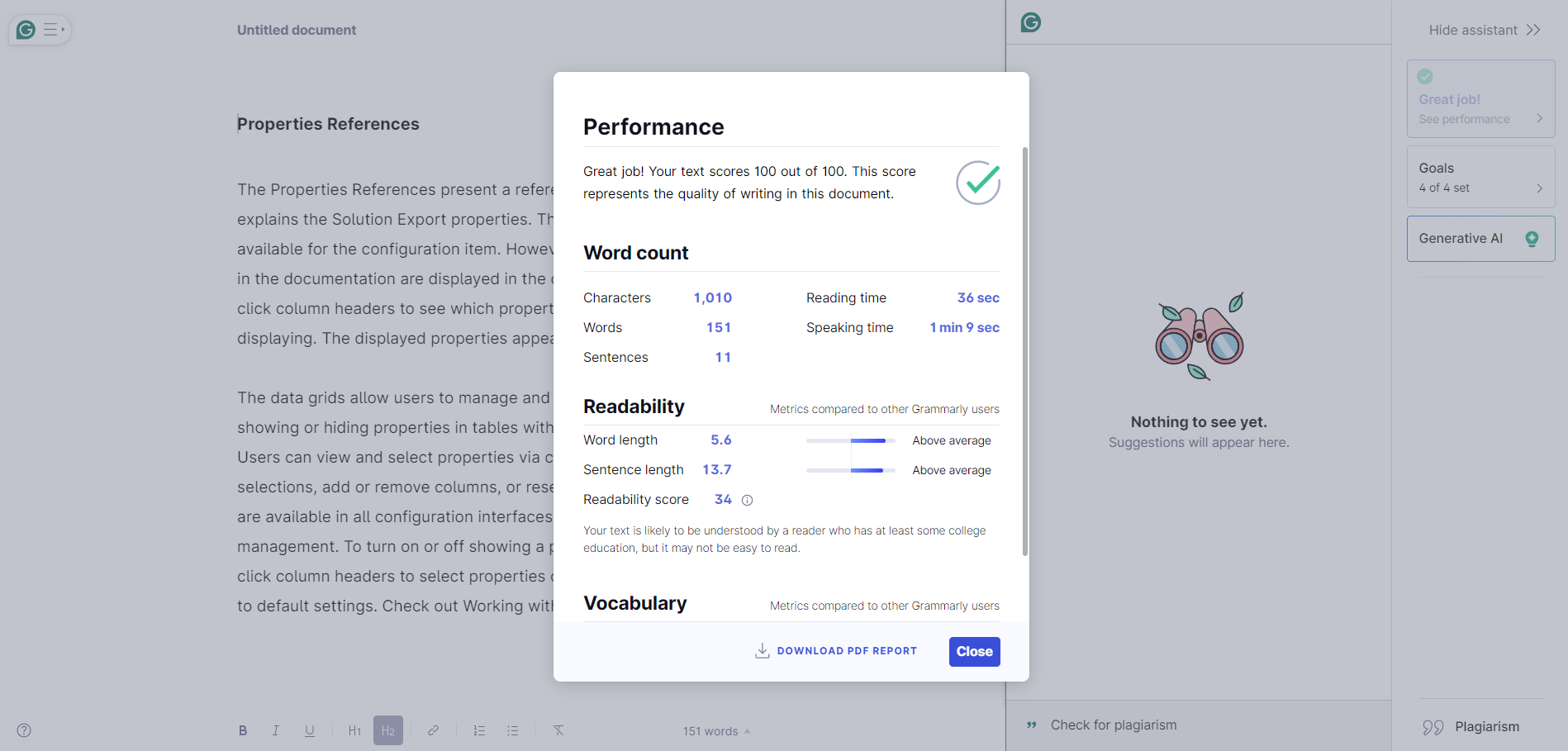
Task: Toggle the H1 heading style
Action: 354,730
